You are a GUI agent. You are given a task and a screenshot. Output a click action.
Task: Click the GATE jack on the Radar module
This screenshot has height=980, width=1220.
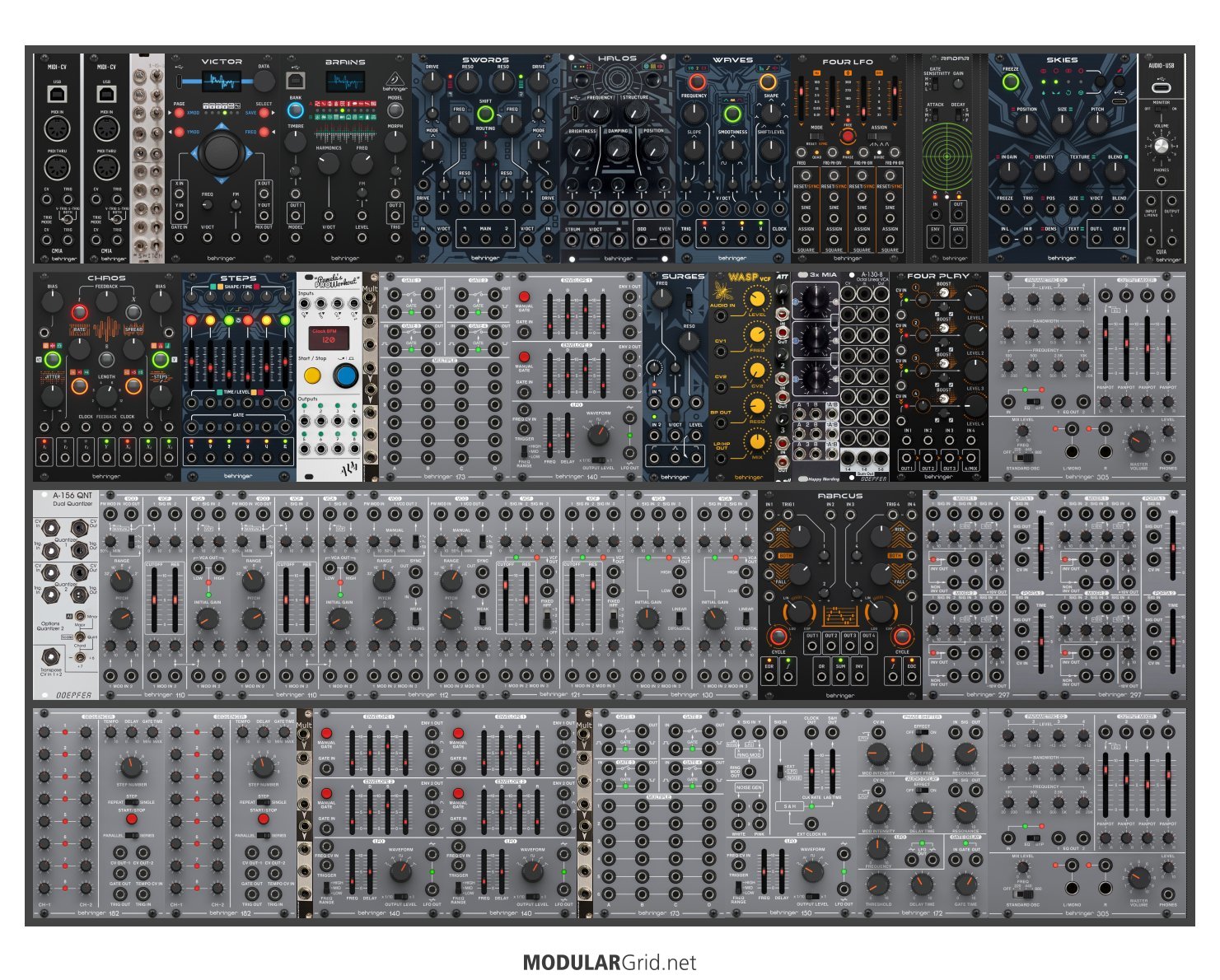point(958,239)
